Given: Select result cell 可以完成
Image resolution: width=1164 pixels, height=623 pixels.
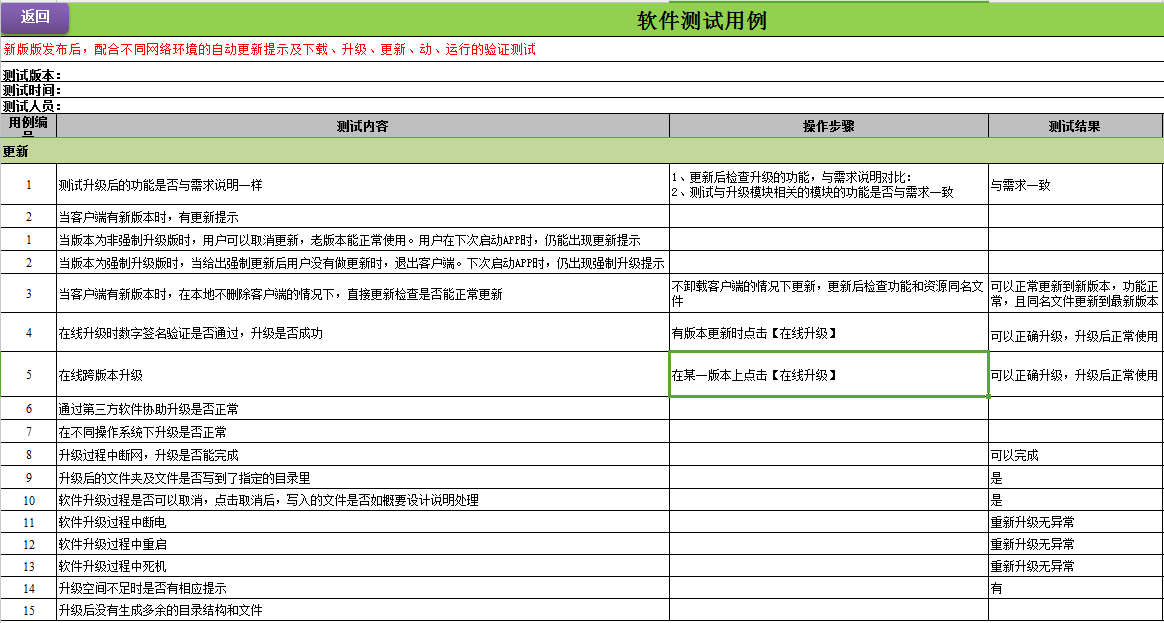Looking at the screenshot, I should click(1074, 454).
